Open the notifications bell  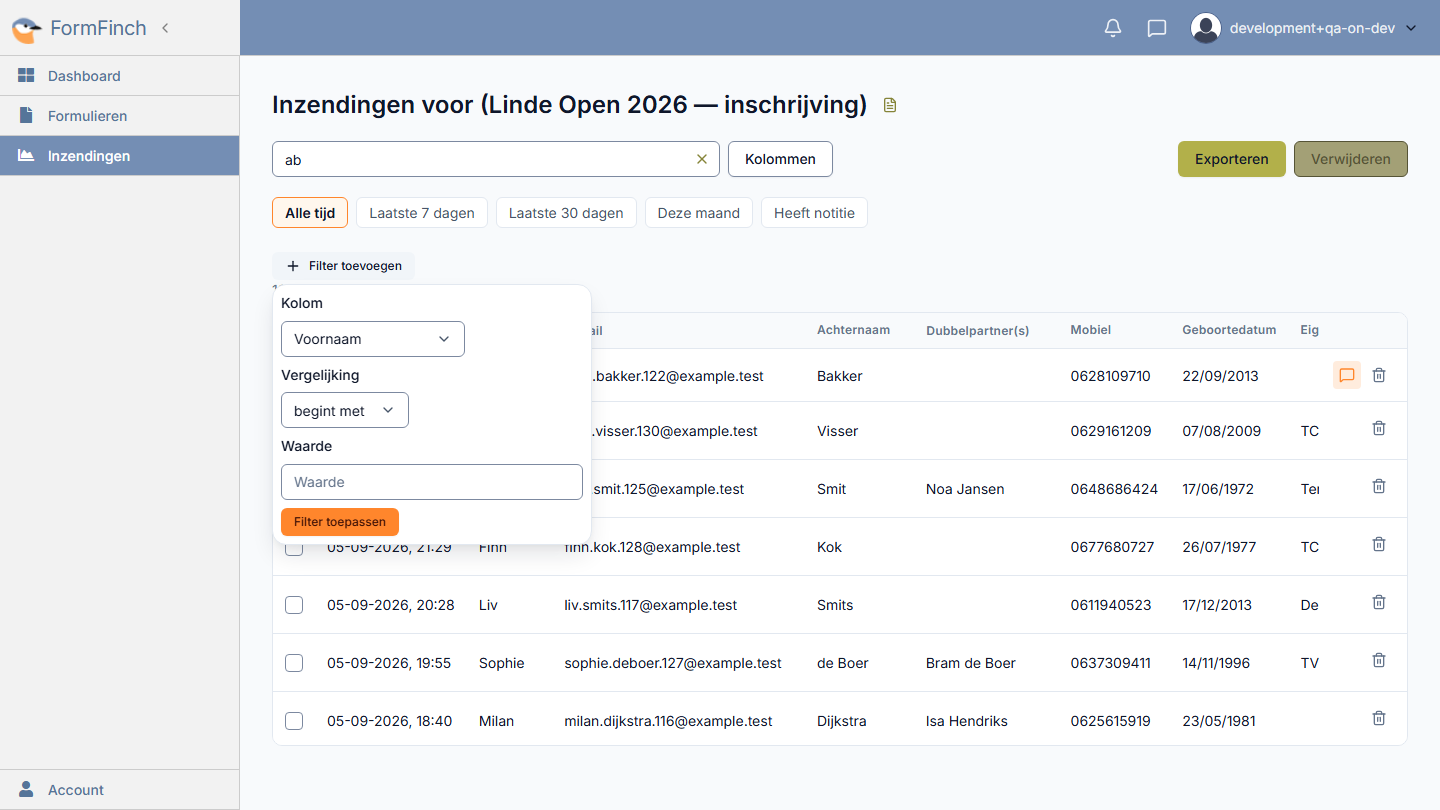pyautogui.click(x=1113, y=28)
